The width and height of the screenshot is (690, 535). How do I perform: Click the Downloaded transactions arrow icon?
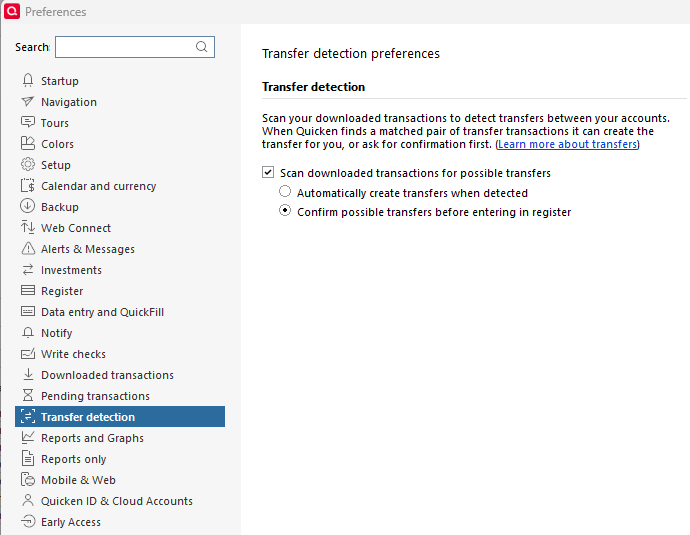tap(28, 374)
